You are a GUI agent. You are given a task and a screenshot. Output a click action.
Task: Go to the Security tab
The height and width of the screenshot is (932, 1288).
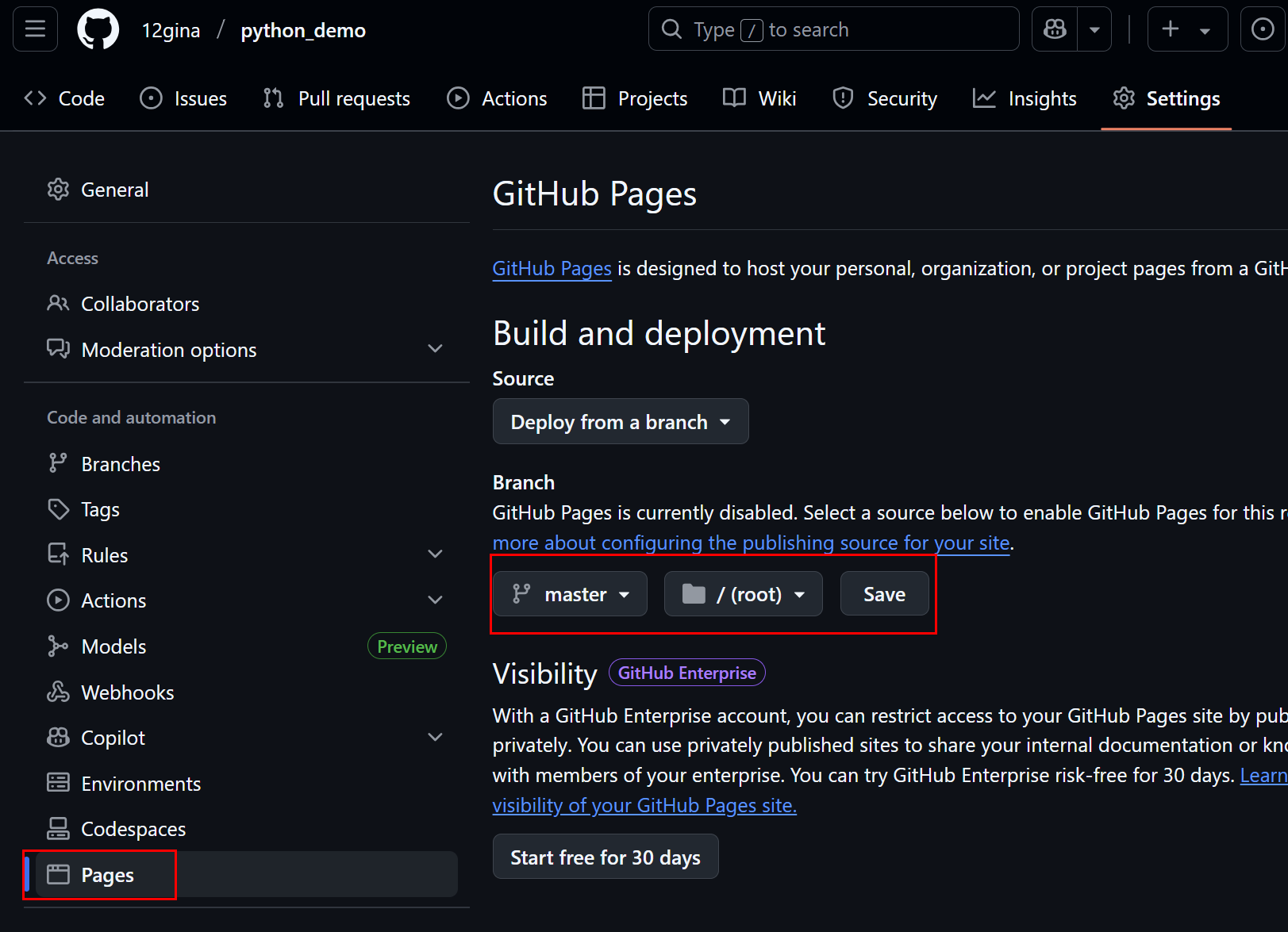click(x=884, y=98)
